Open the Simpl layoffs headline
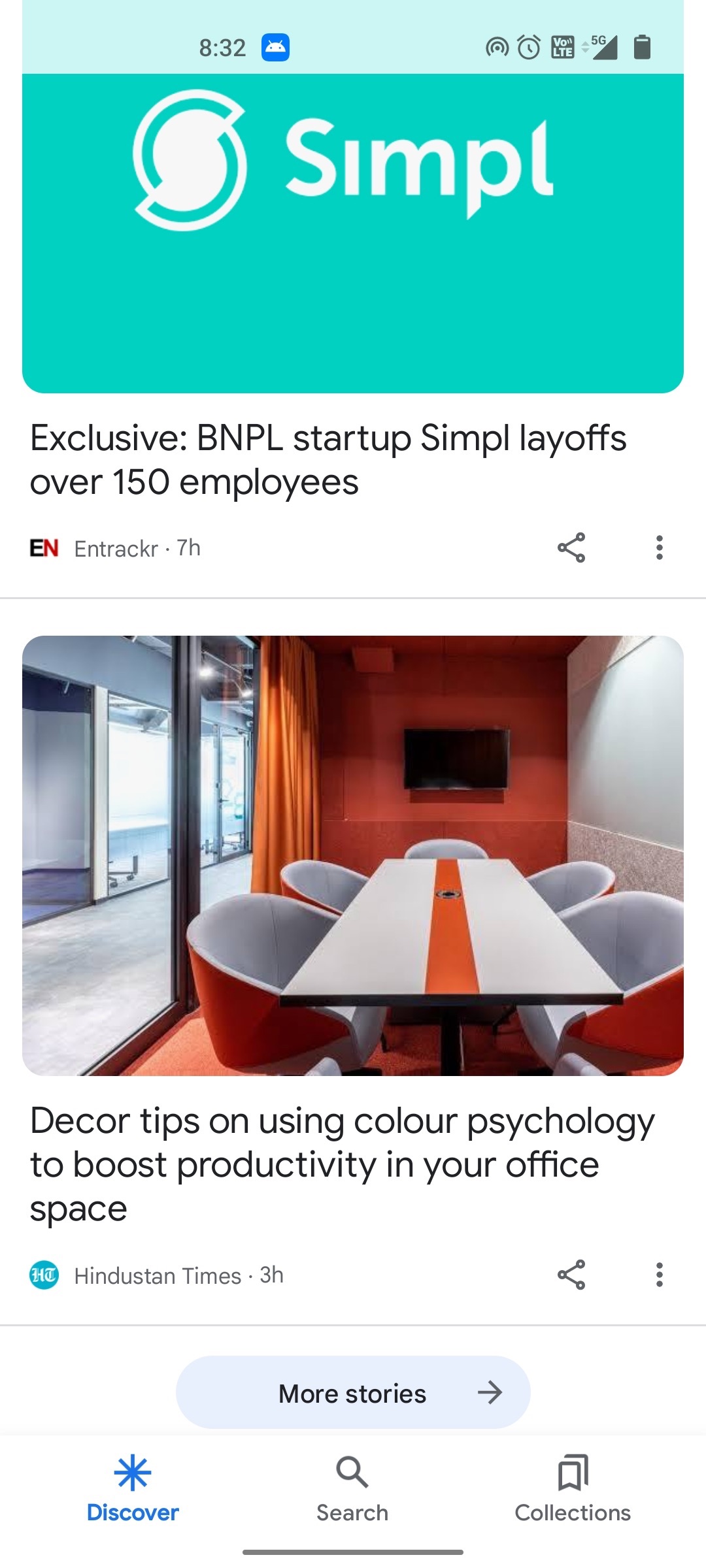 click(328, 460)
